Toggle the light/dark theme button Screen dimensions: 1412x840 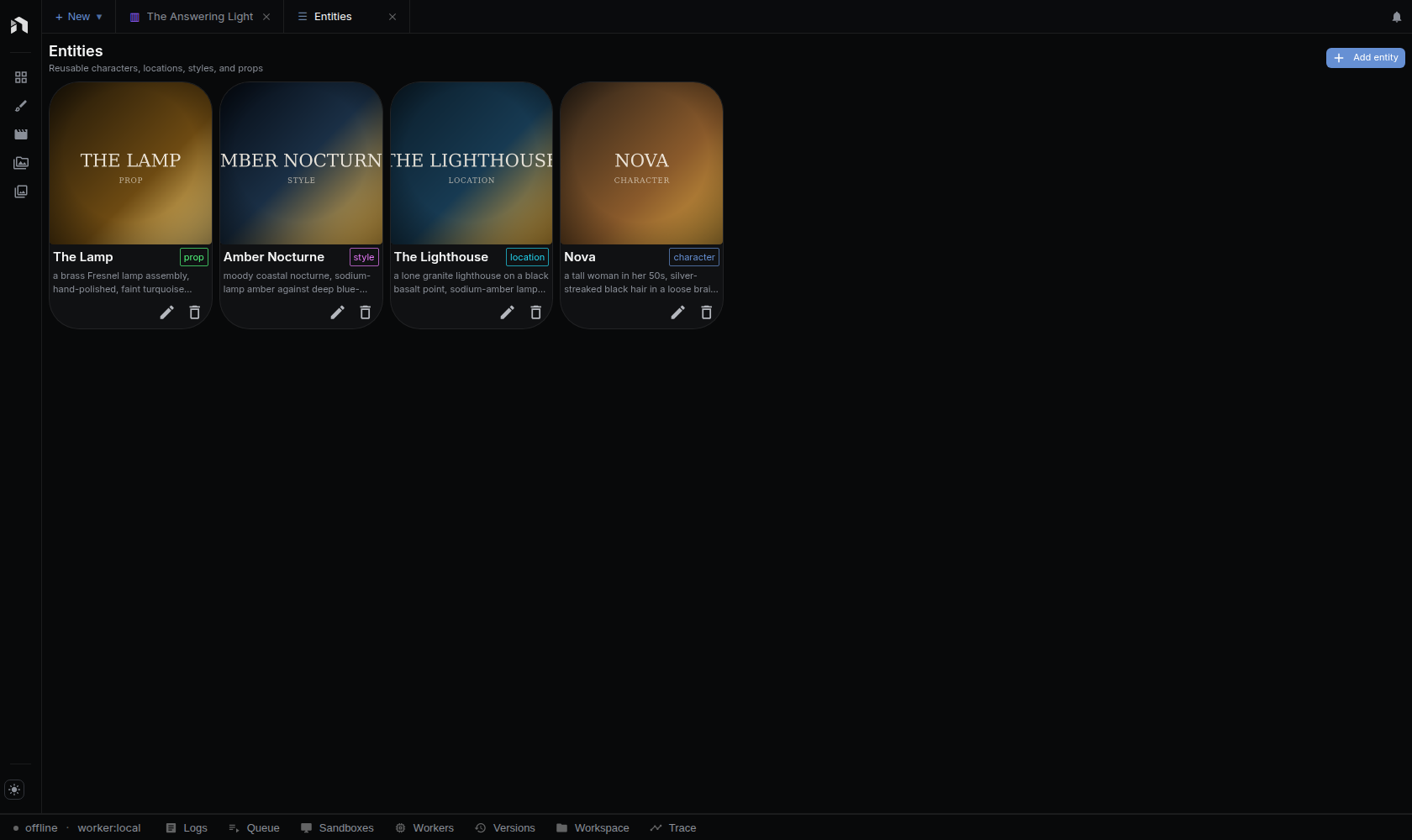(x=14, y=790)
